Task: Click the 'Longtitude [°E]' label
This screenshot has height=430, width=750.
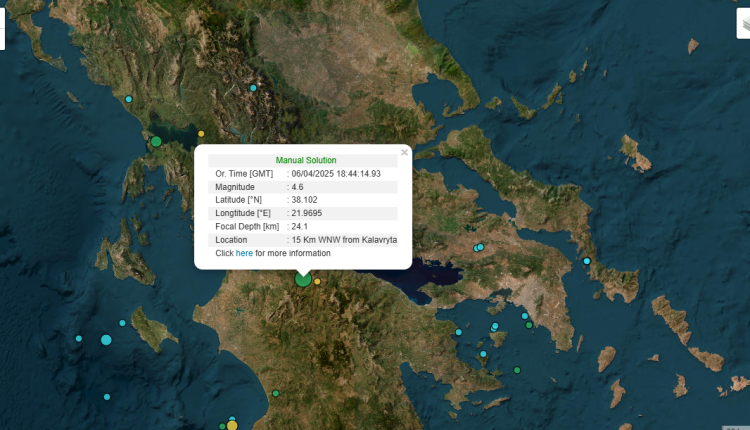Action: 243,213
